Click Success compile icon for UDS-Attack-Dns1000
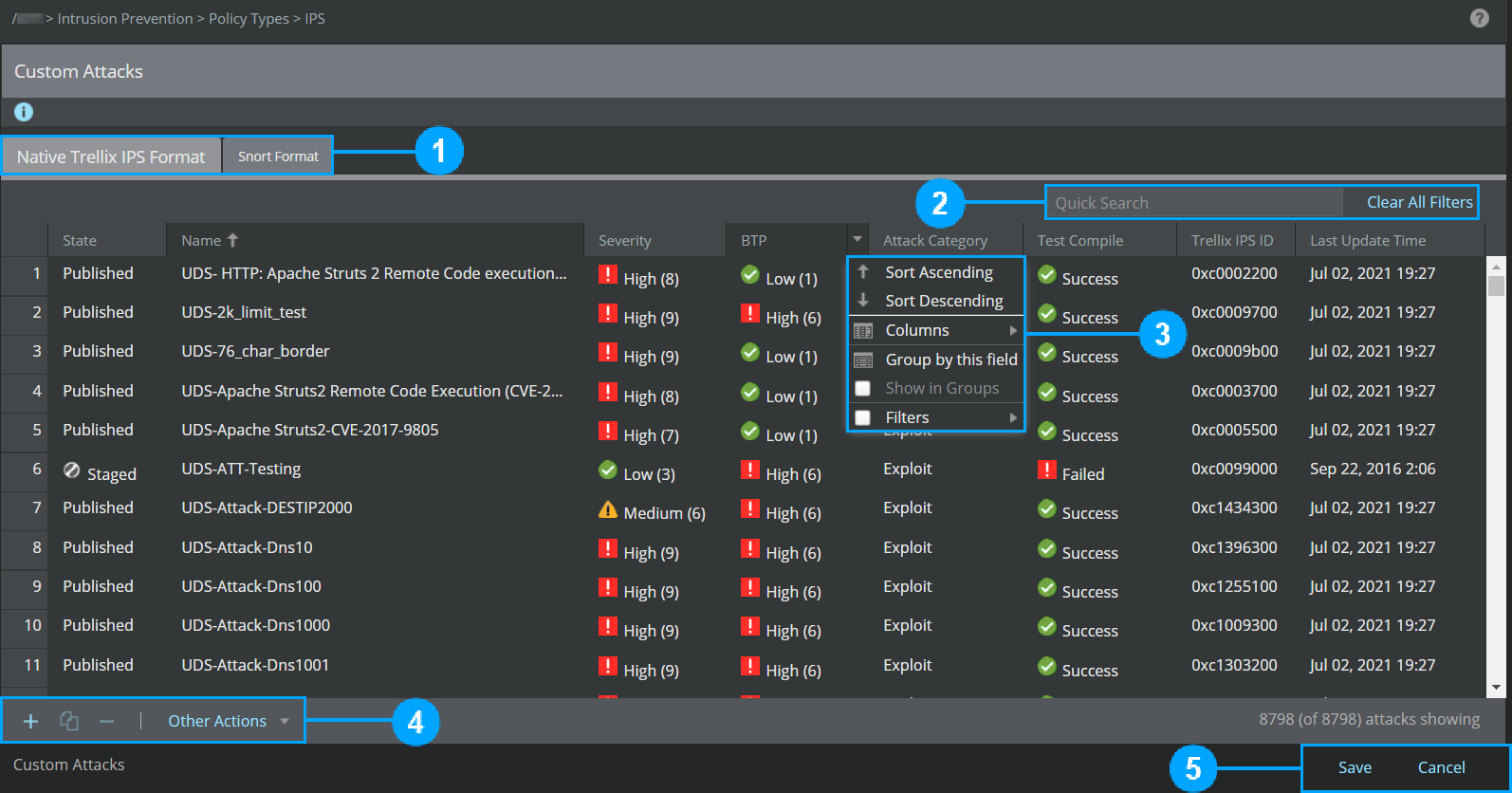 pos(1046,626)
